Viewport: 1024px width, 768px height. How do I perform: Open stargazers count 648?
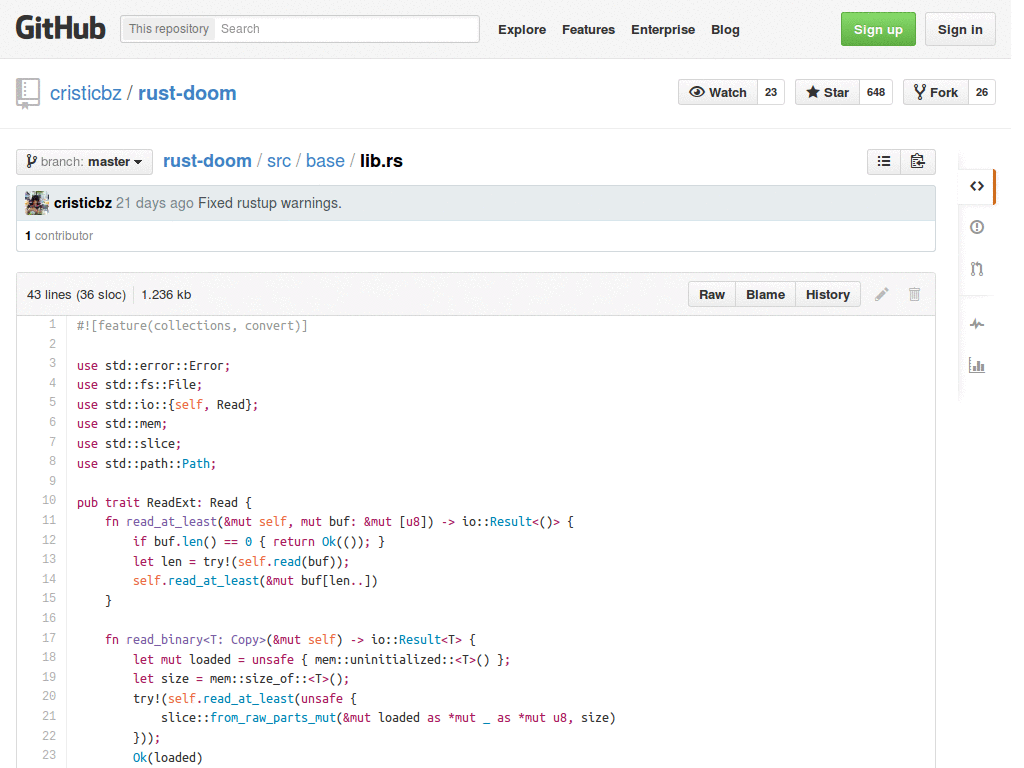[x=876, y=92]
